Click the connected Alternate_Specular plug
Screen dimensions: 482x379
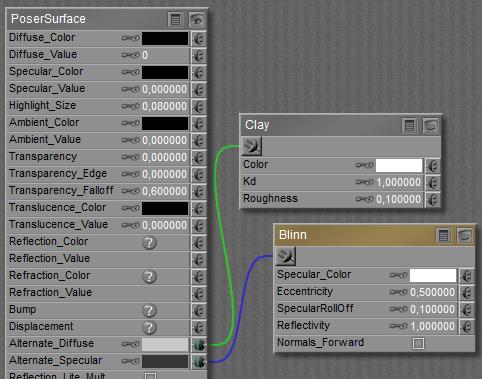pyautogui.click(x=199, y=361)
